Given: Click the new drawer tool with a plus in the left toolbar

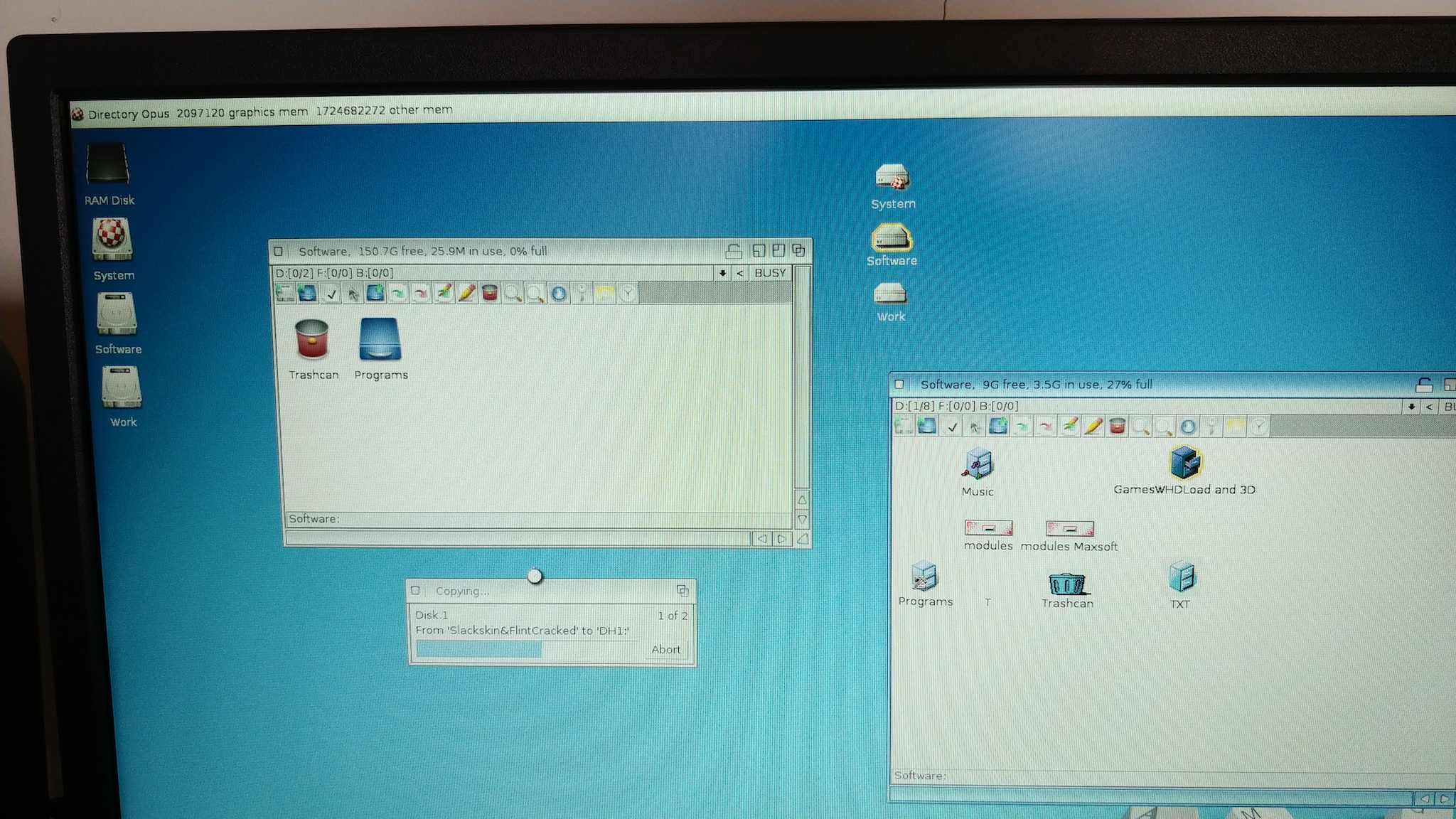Looking at the screenshot, I should (375, 293).
